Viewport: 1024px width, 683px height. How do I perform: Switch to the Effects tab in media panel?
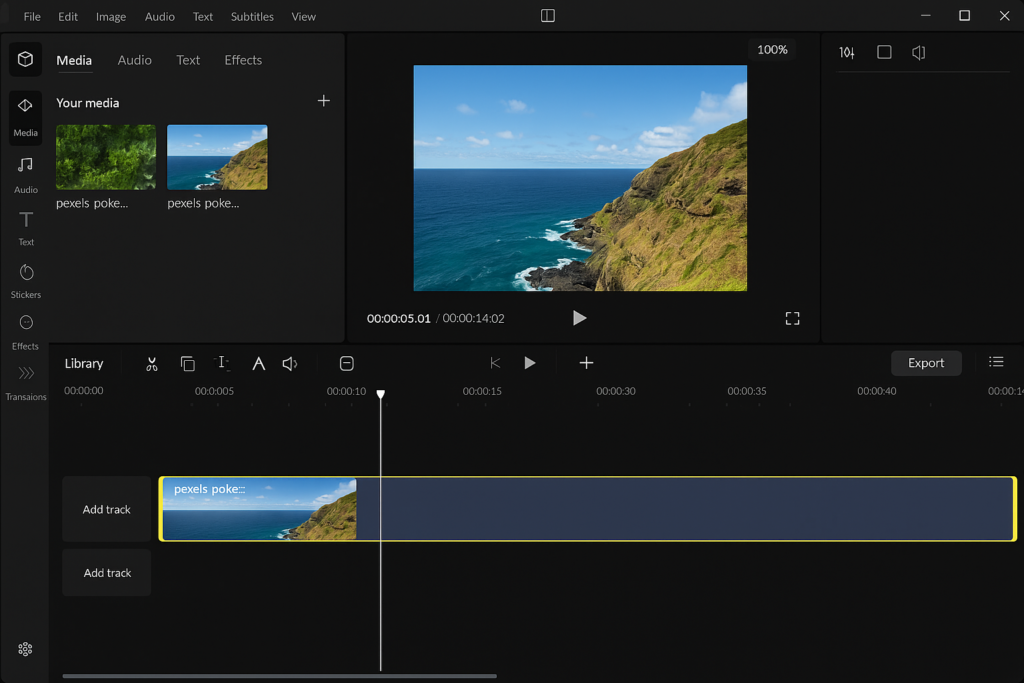[242, 60]
